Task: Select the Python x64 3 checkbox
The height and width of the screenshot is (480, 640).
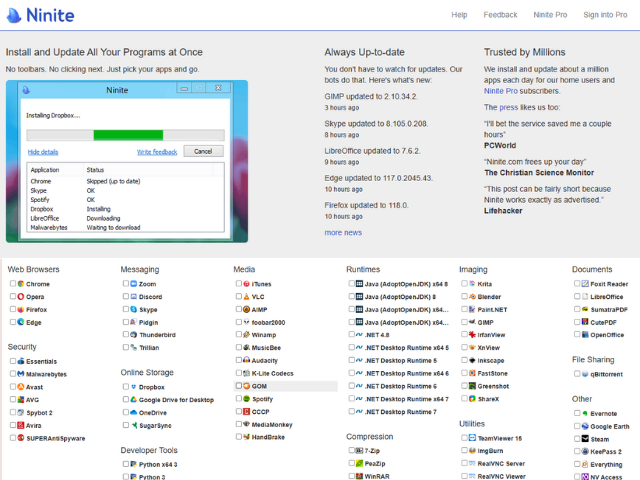Action: pos(126,464)
